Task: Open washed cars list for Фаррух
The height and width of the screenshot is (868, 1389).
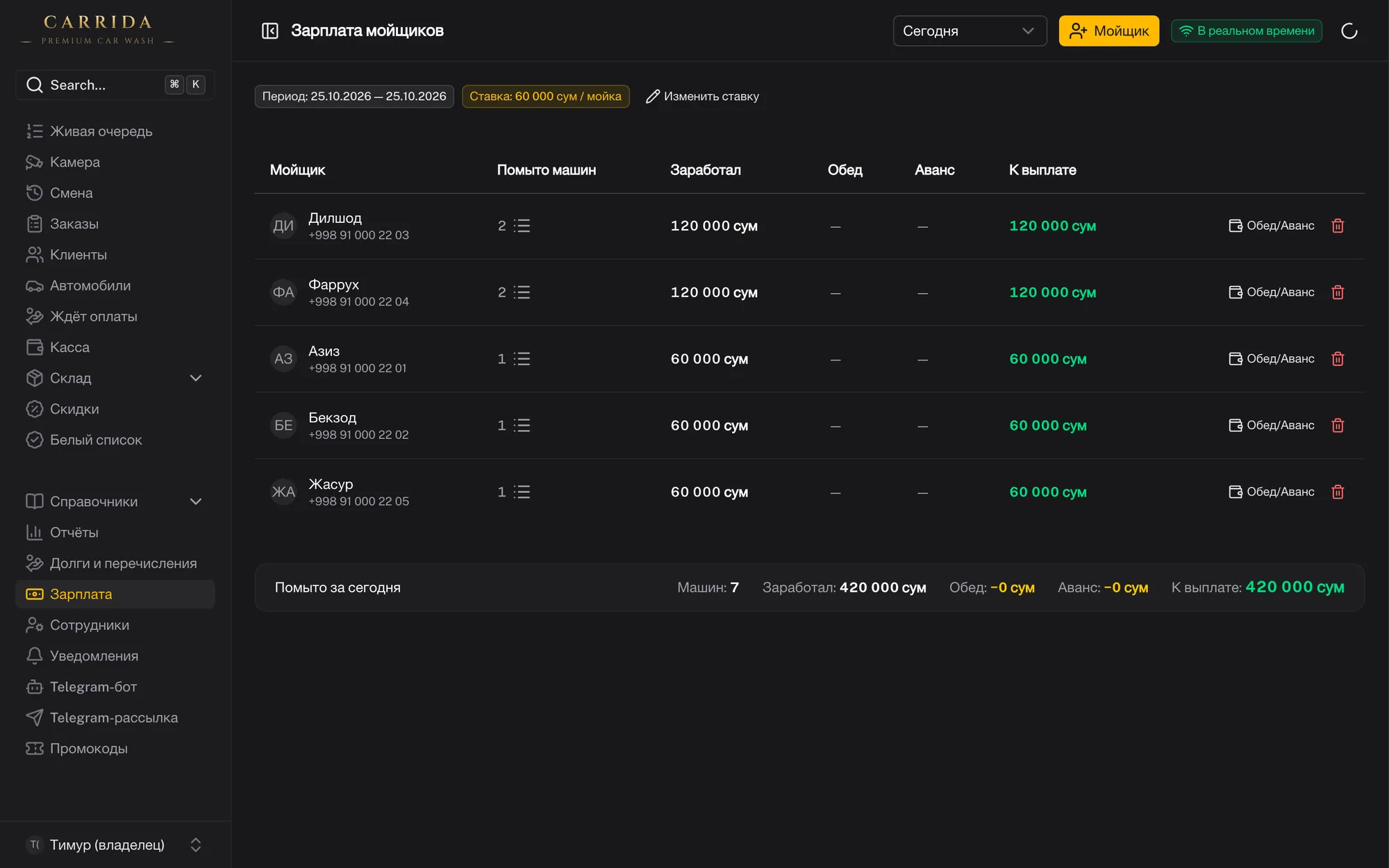Action: [x=522, y=292]
